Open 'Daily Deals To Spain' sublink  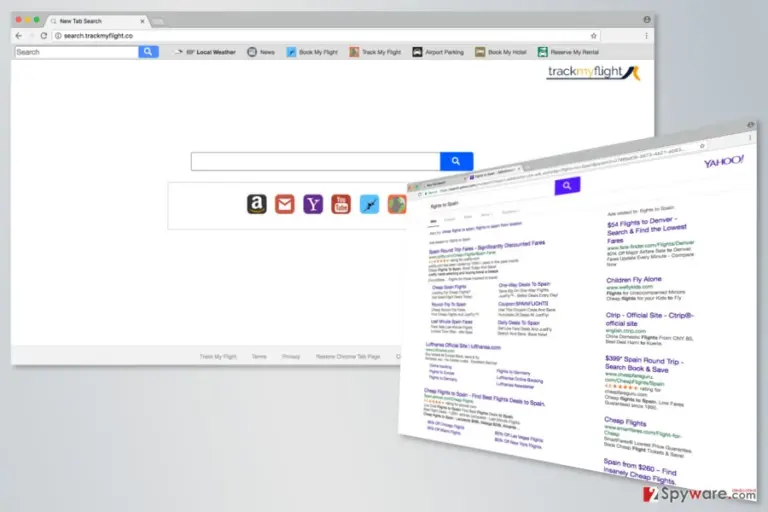click(x=518, y=323)
